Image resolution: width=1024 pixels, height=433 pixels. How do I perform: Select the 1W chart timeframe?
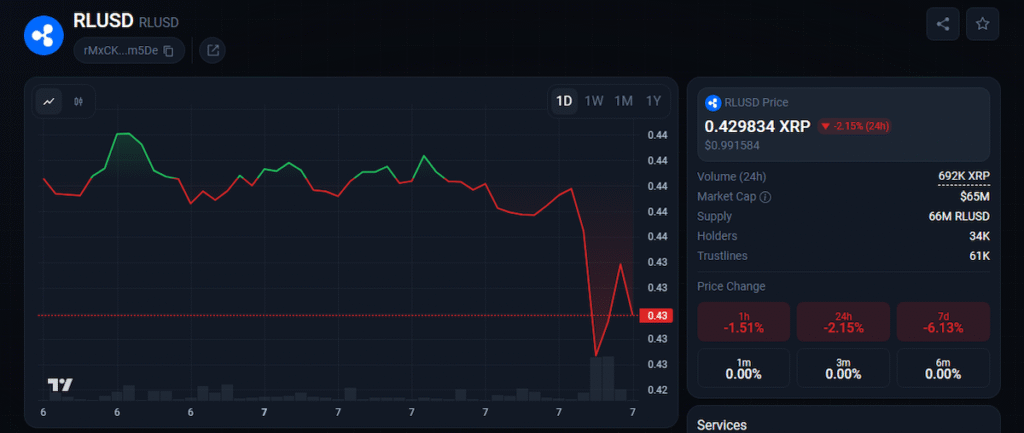pos(594,101)
